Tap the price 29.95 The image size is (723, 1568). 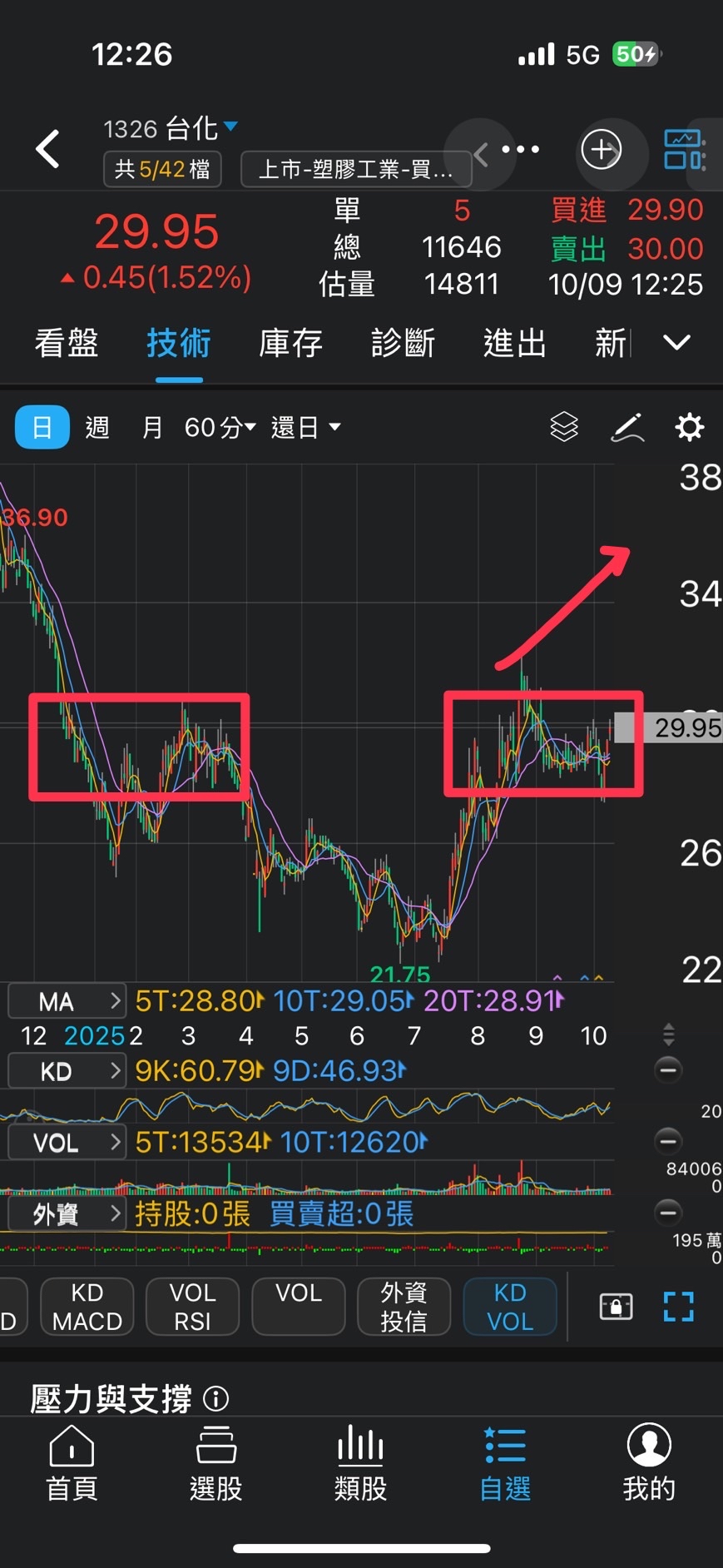pos(156,231)
